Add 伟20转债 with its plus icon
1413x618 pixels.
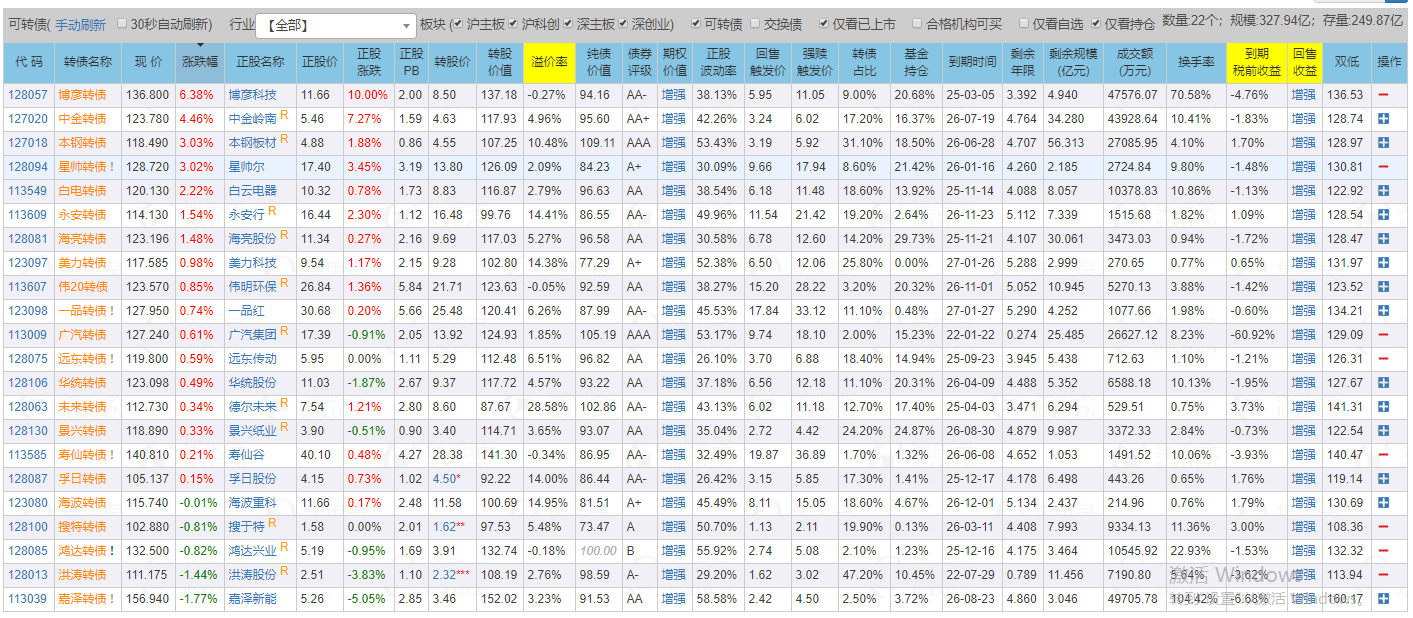(1384, 287)
